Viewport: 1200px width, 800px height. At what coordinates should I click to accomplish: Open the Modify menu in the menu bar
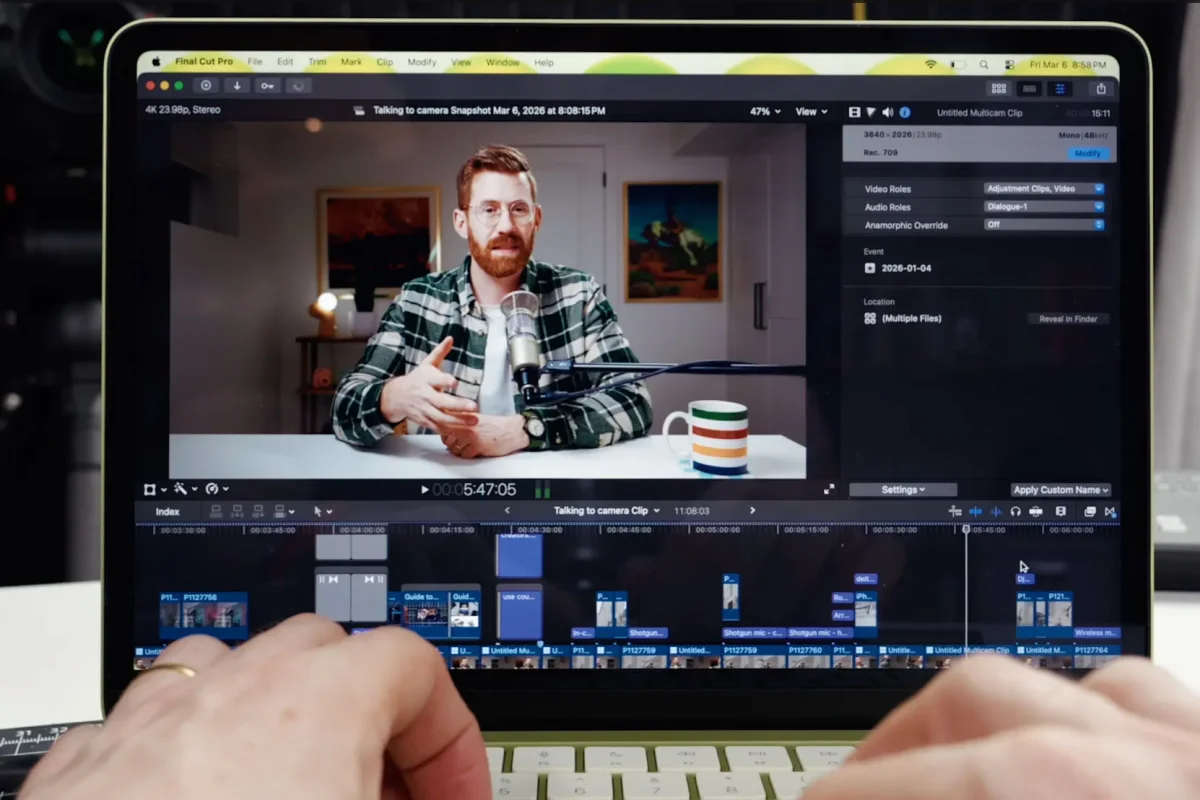421,61
